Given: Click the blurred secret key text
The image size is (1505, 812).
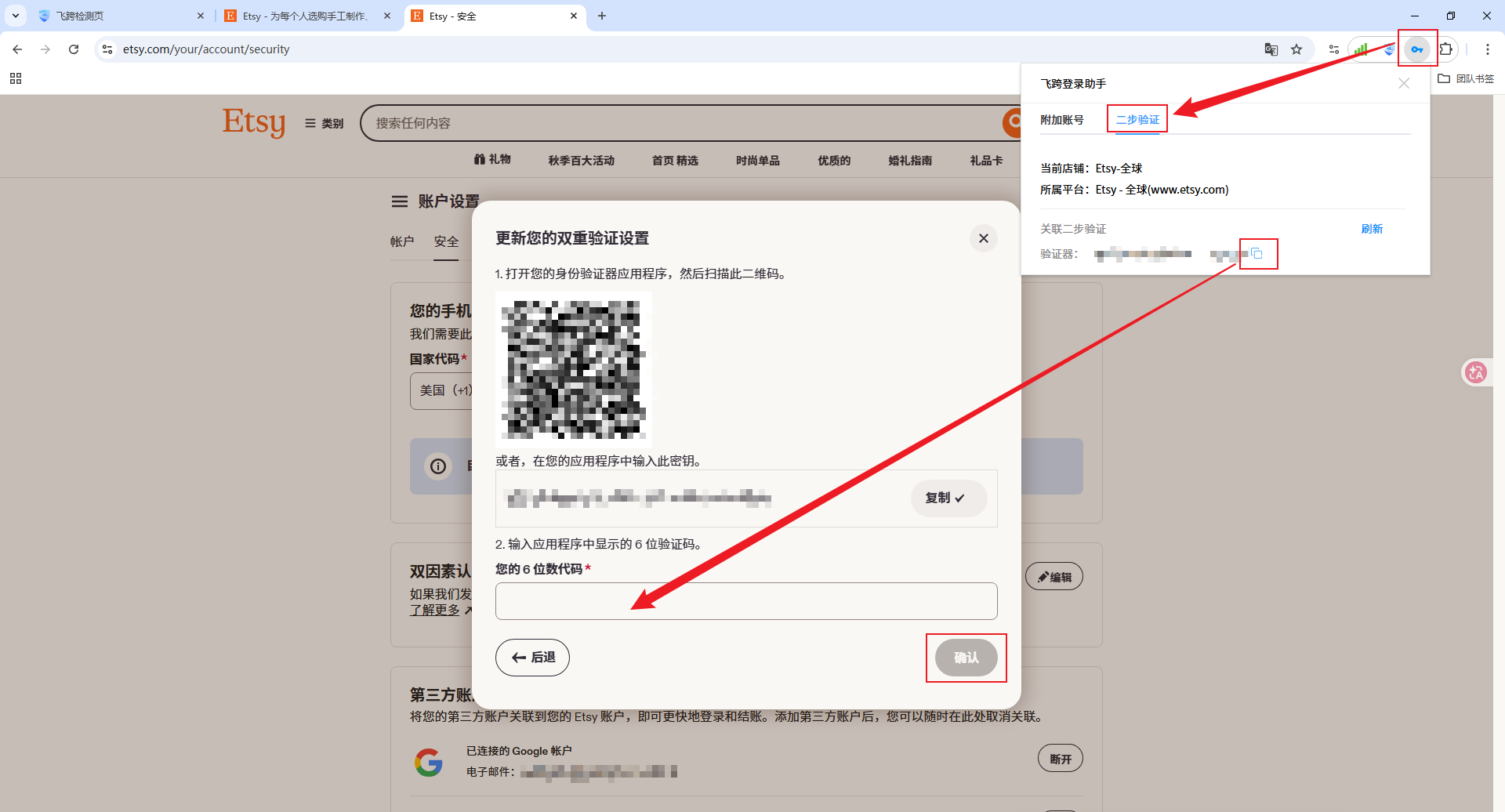Looking at the screenshot, I should [x=638, y=498].
